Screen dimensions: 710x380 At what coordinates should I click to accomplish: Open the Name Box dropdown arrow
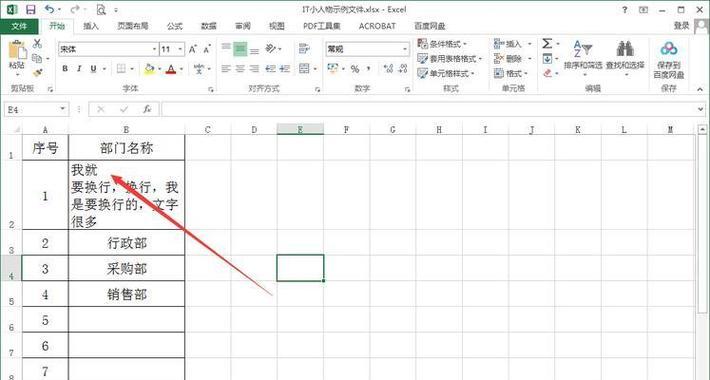(x=62, y=109)
